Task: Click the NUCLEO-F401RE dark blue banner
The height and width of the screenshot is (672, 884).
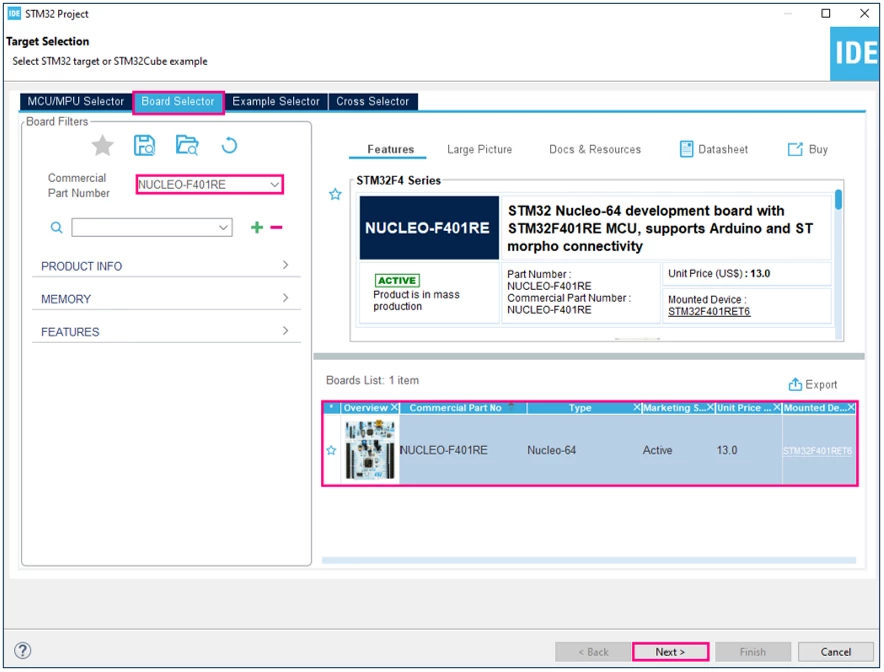Action: click(429, 228)
